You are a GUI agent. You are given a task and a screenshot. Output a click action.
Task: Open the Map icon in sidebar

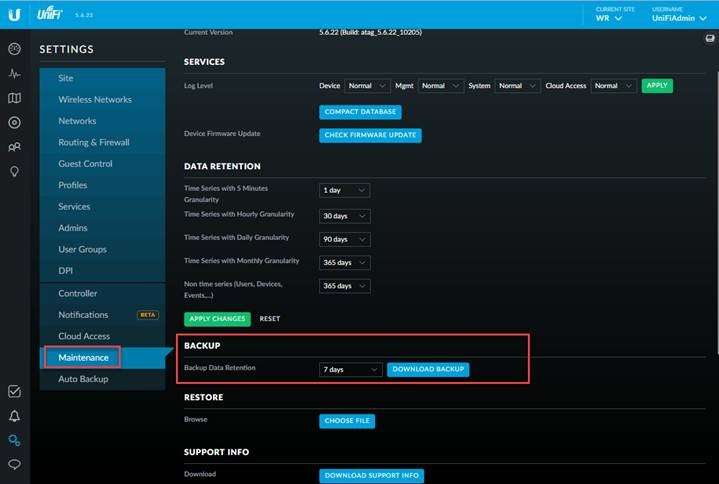tap(14, 98)
